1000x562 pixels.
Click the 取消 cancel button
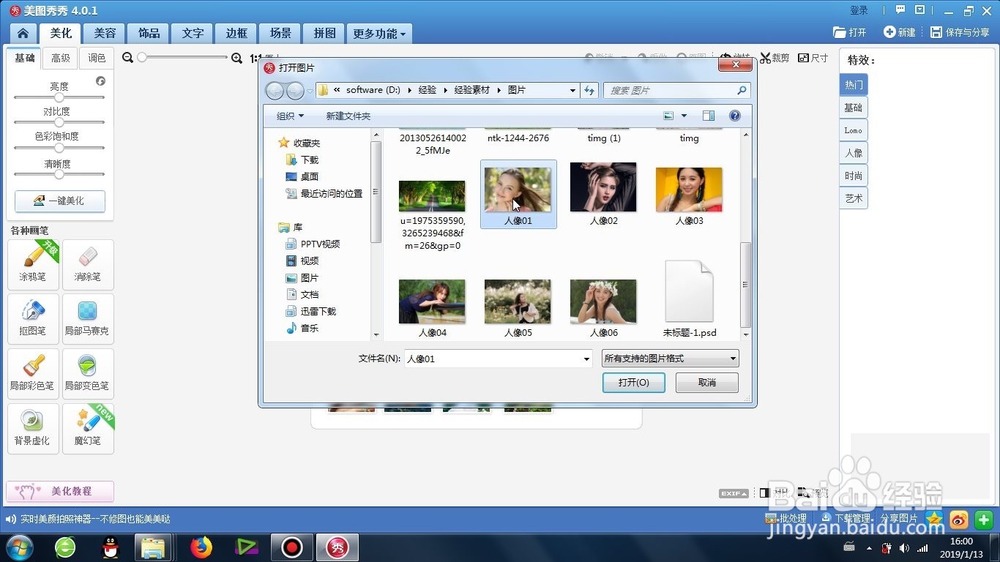(707, 383)
